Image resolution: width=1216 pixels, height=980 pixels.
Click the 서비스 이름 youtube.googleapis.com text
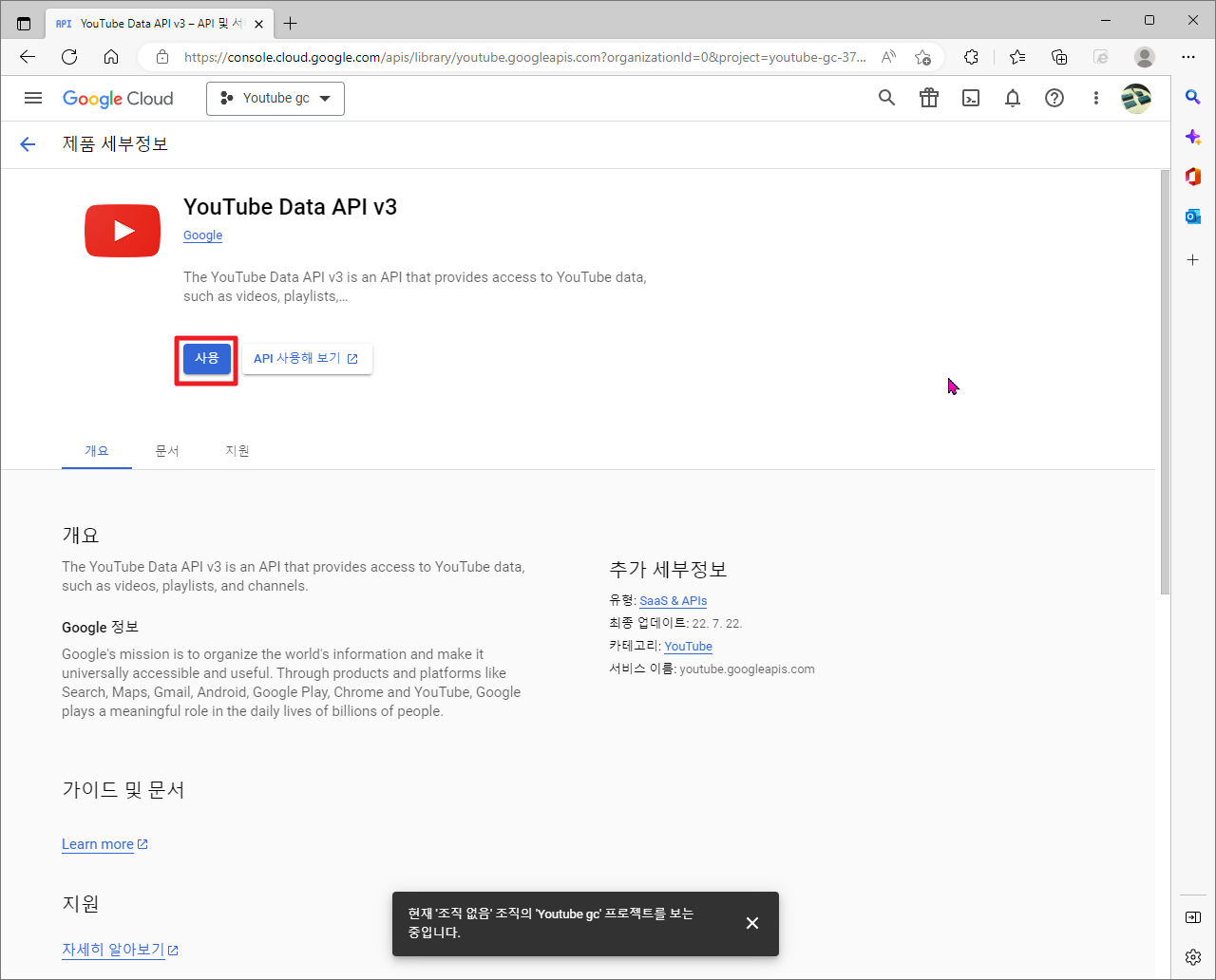pyautogui.click(x=712, y=669)
